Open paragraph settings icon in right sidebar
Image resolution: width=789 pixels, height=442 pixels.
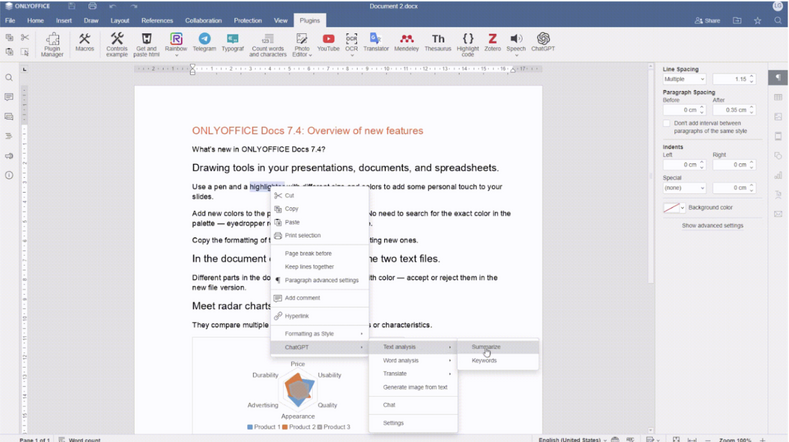tap(778, 78)
